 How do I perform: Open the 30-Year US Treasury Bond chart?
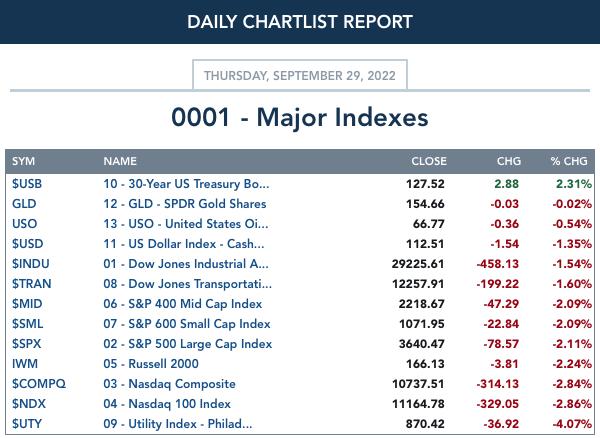click(x=186, y=184)
